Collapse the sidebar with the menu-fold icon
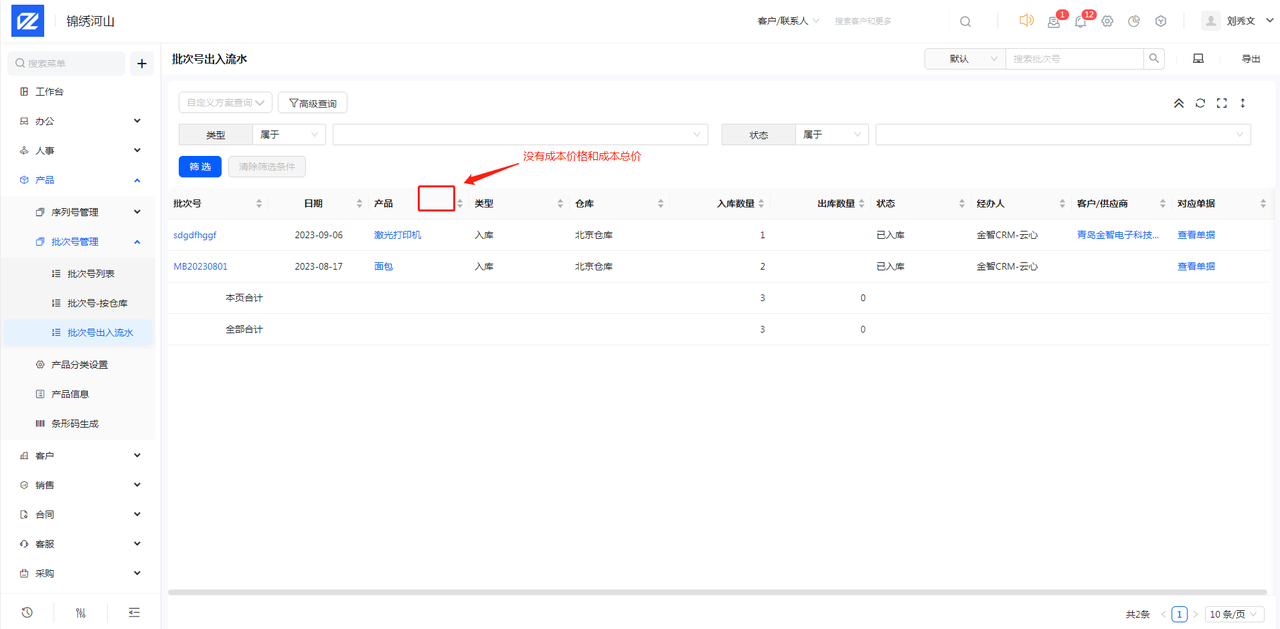This screenshot has width=1280, height=629. (134, 613)
